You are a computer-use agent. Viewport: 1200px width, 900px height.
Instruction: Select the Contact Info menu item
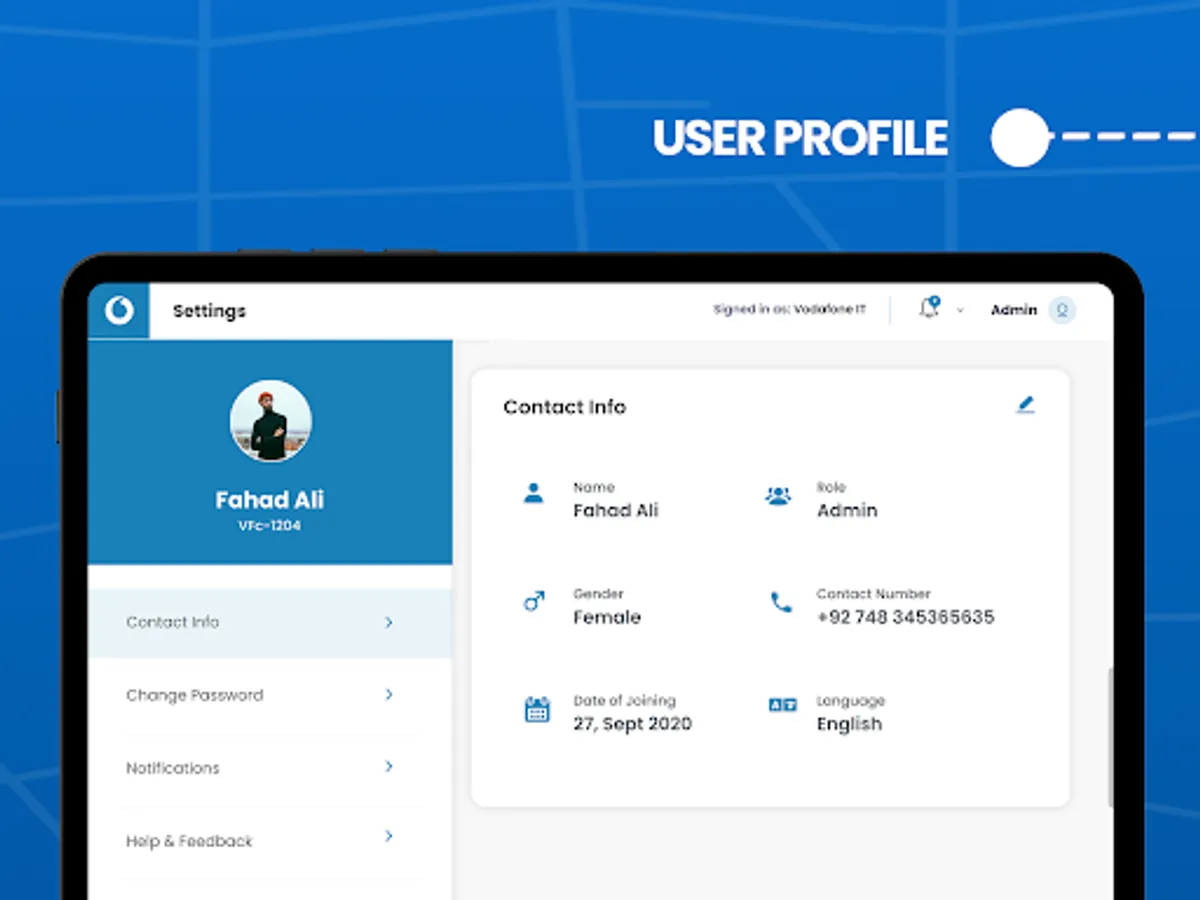[x=270, y=622]
